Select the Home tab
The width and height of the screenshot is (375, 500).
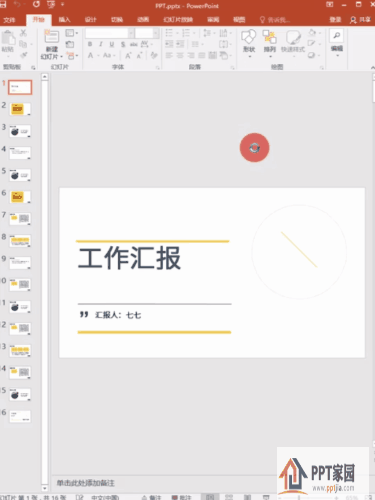click(39, 20)
